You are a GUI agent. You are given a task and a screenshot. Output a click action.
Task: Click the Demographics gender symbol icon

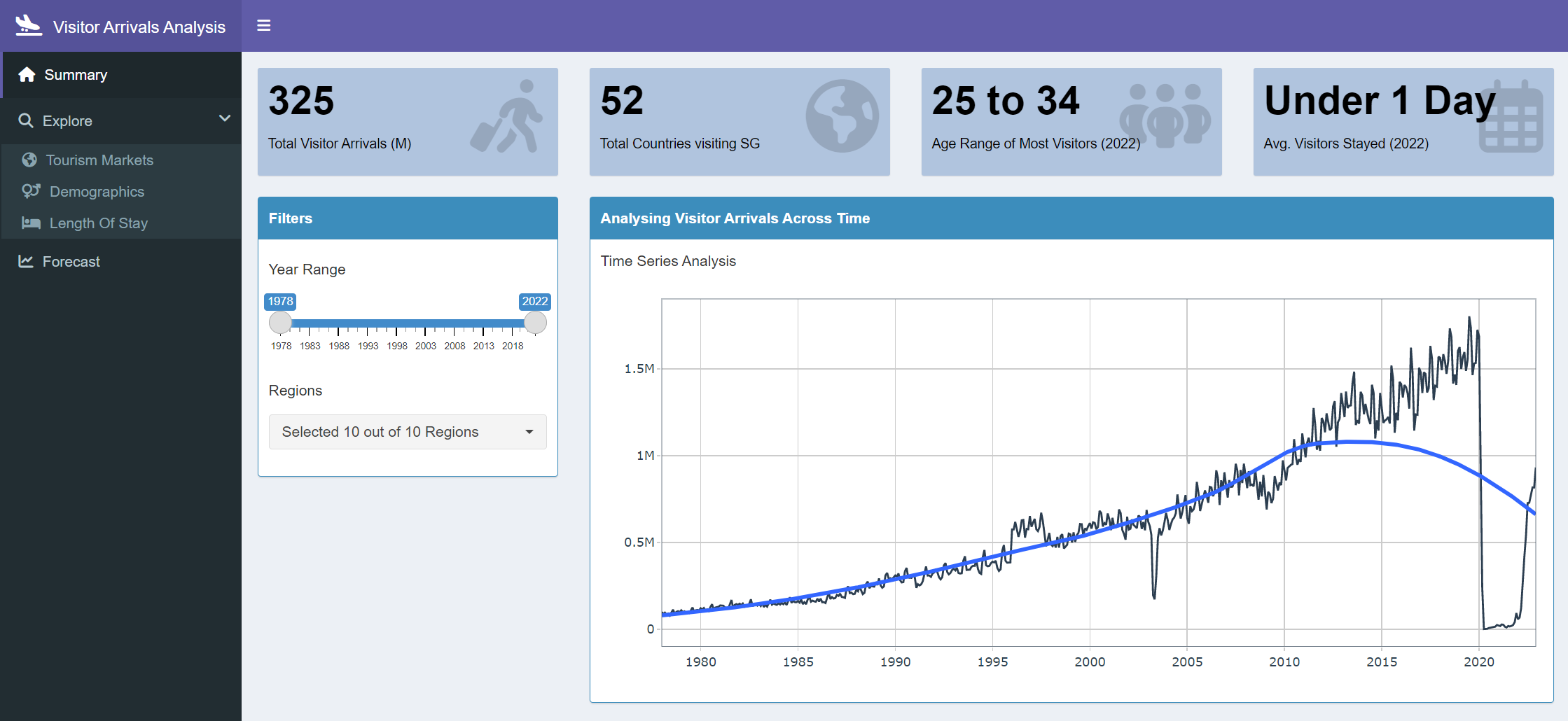point(31,191)
